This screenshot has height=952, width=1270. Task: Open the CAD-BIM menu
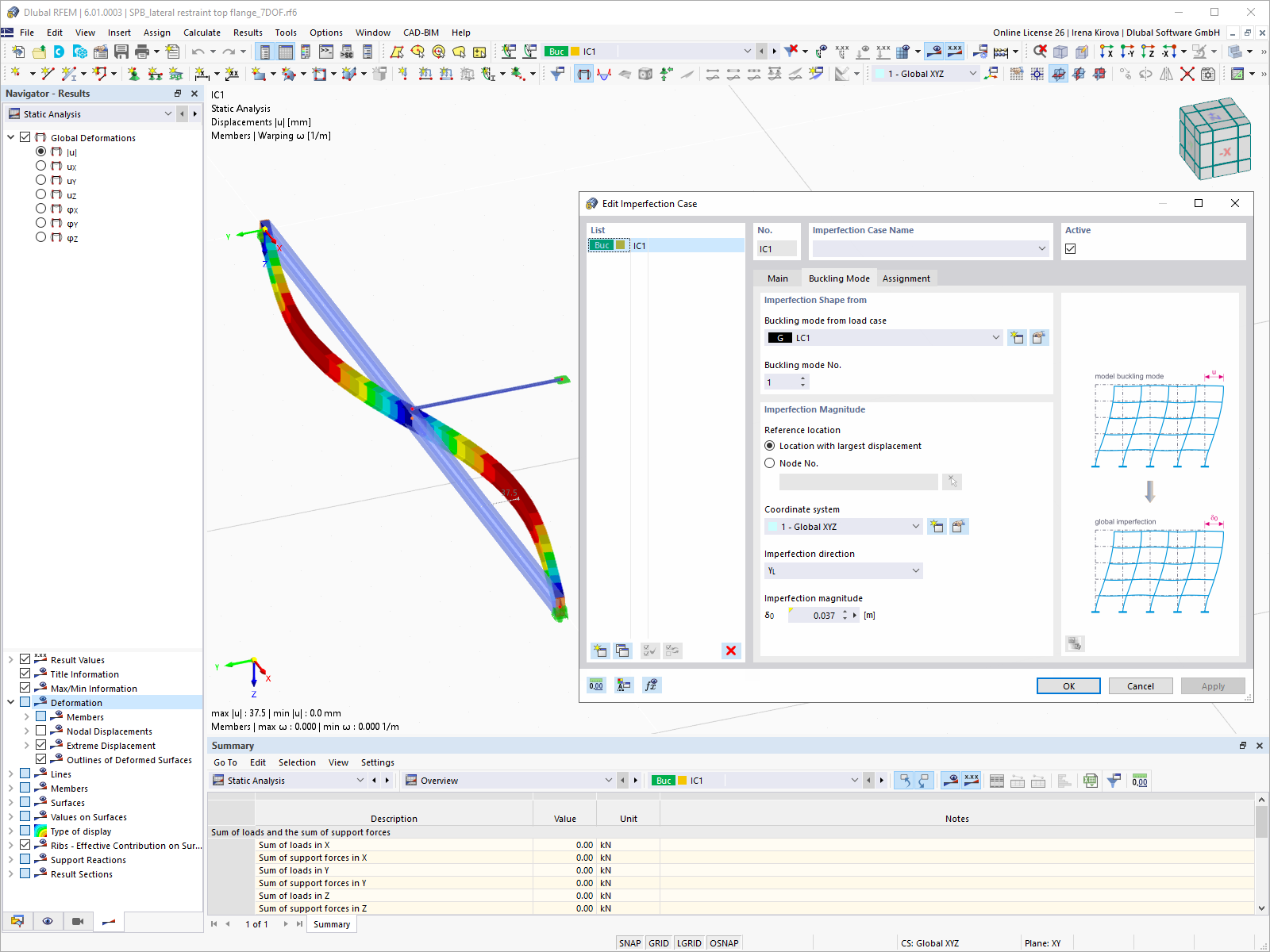[421, 33]
